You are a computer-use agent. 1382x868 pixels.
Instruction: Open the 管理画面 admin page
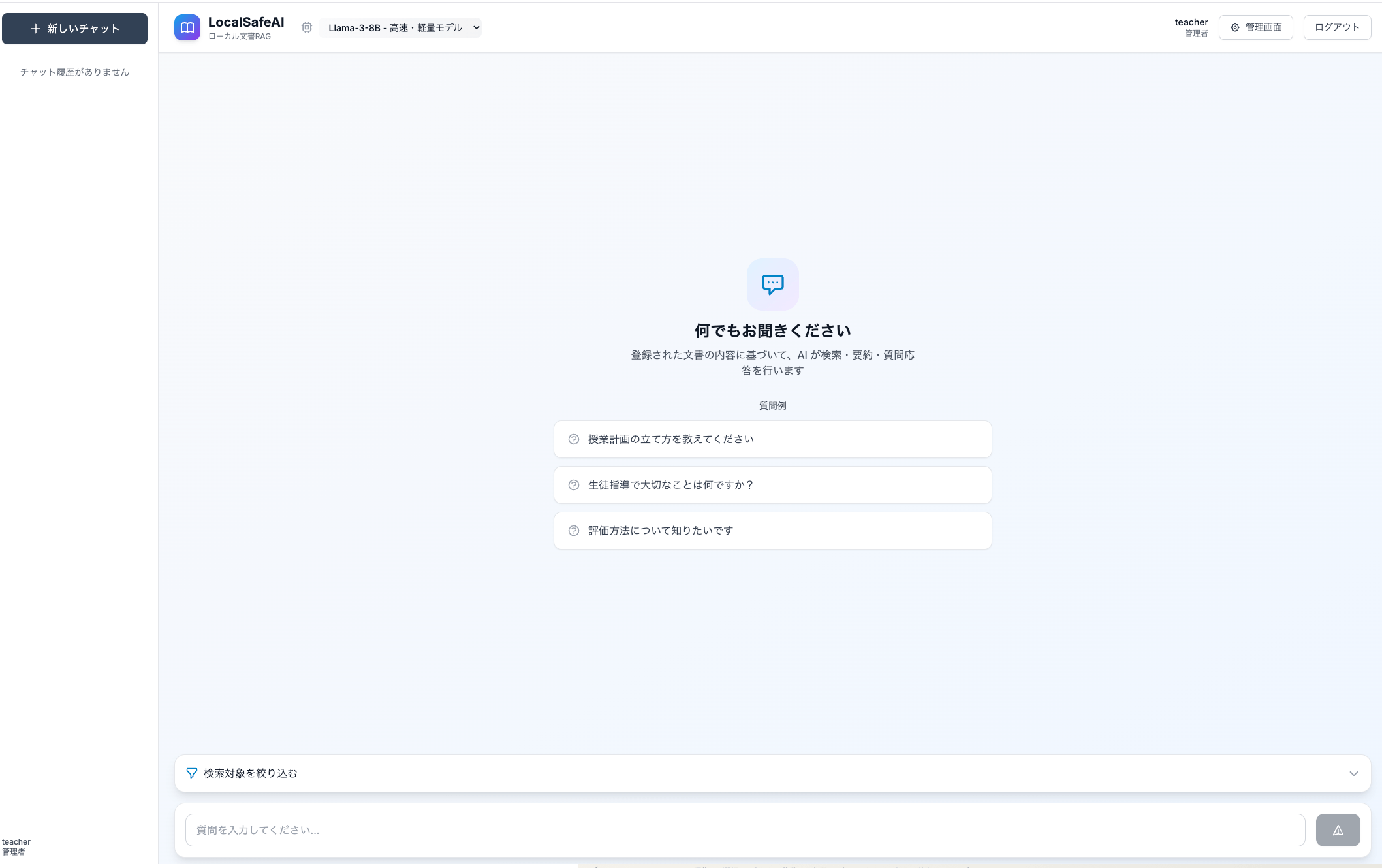[x=1255, y=27]
